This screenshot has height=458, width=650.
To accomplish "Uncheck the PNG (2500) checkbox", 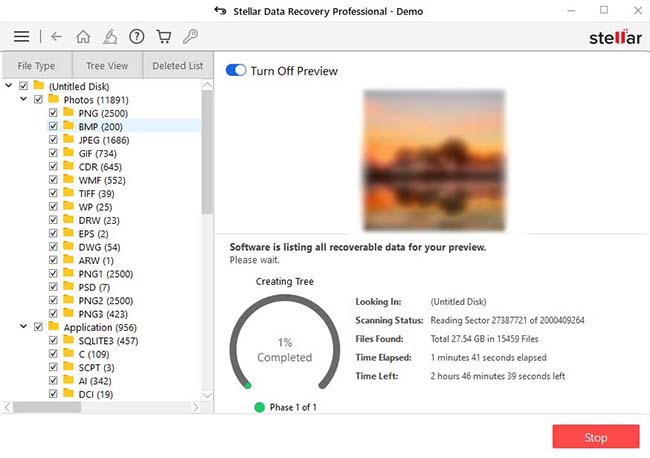I will [53, 113].
